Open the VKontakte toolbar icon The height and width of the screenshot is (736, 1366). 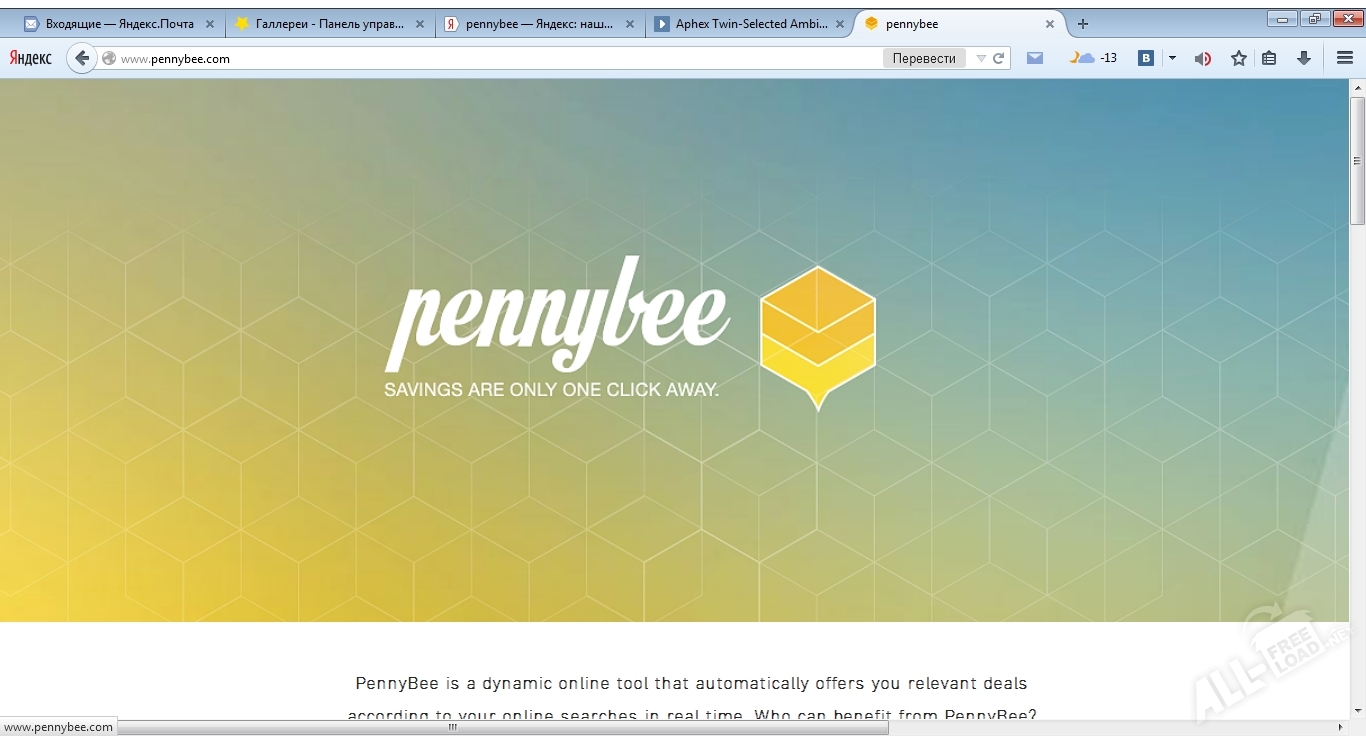point(1146,58)
